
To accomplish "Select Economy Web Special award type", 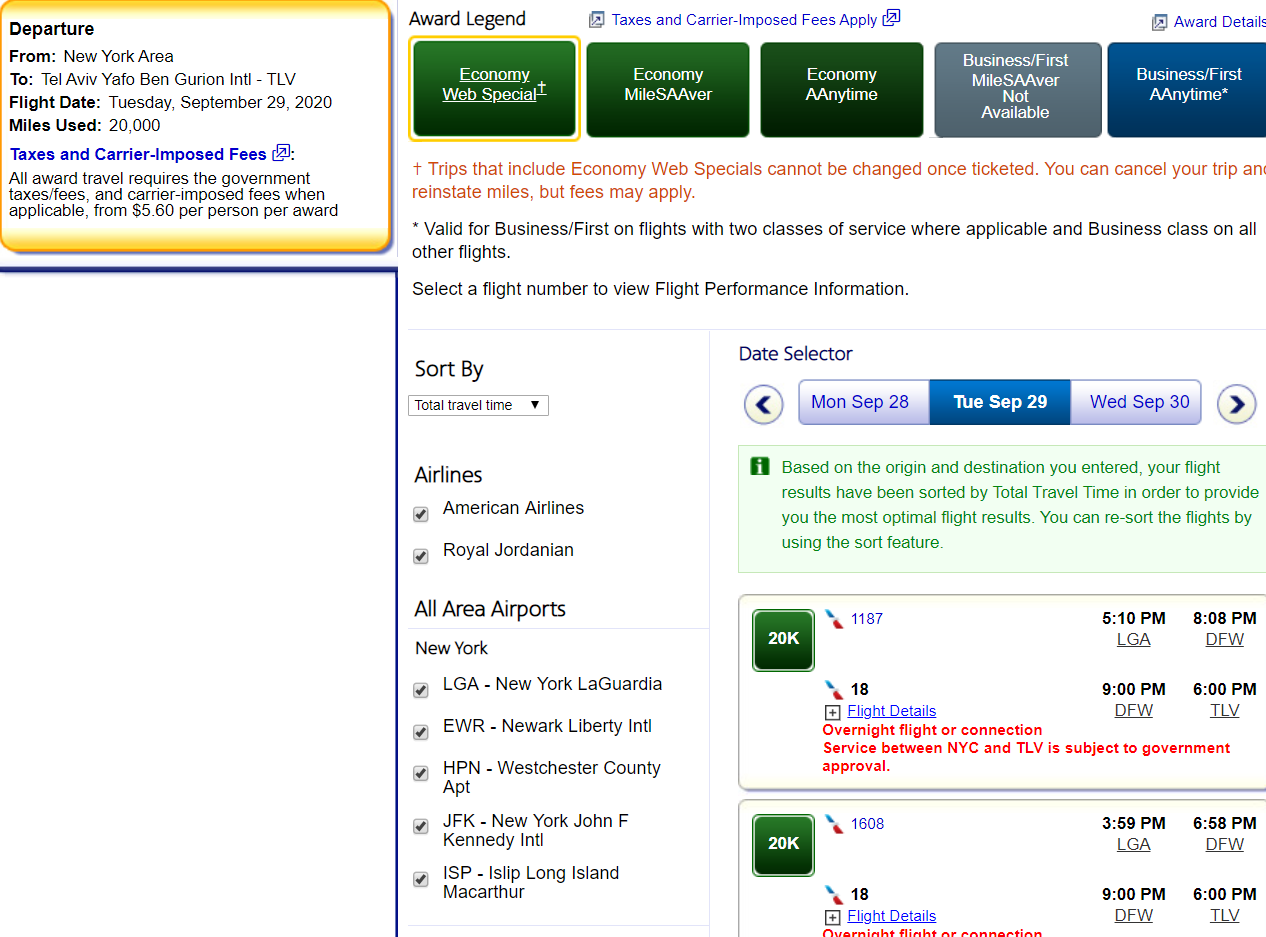I will click(x=494, y=89).
